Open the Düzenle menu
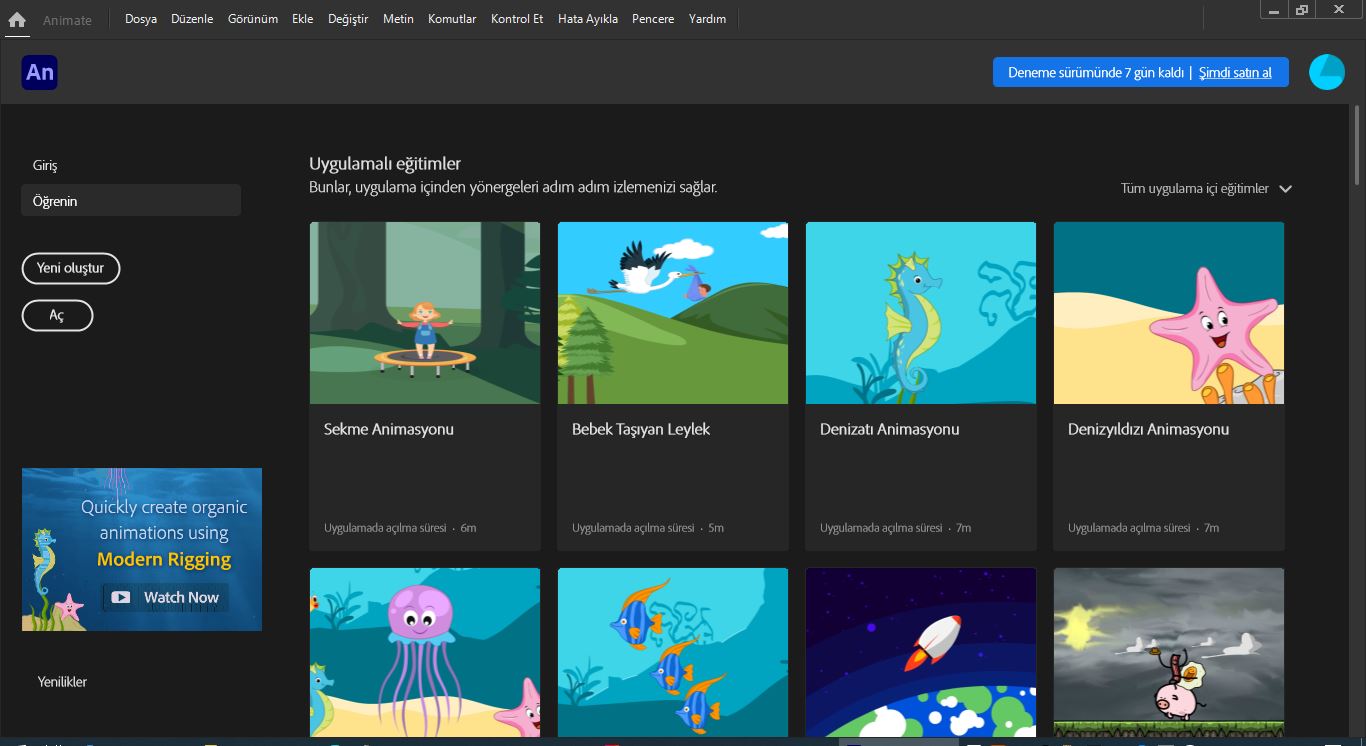This screenshot has width=1366, height=746. point(192,19)
